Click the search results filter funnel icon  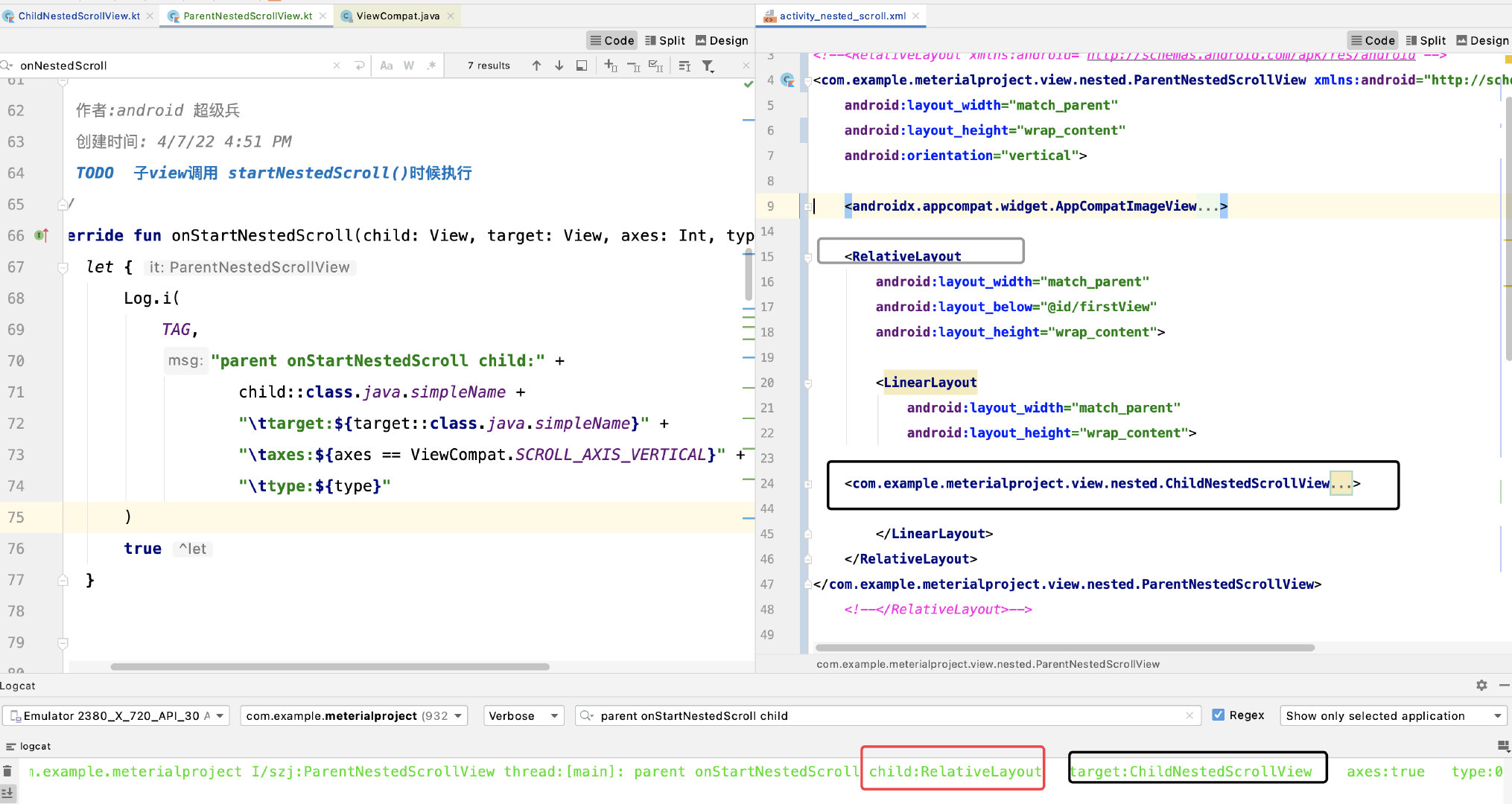[x=708, y=66]
